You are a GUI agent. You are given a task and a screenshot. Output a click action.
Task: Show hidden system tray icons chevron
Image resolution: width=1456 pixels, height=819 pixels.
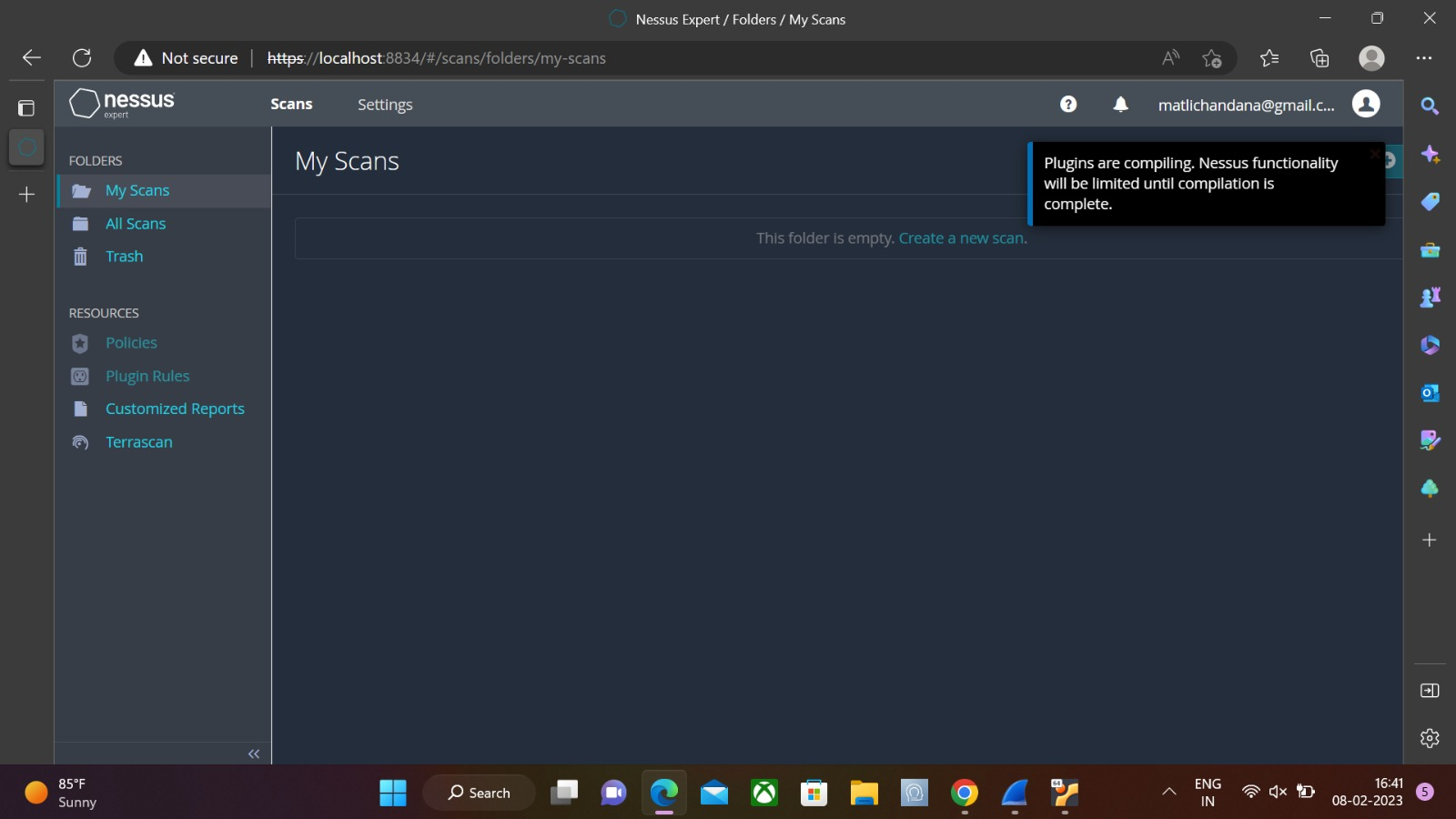[1169, 792]
